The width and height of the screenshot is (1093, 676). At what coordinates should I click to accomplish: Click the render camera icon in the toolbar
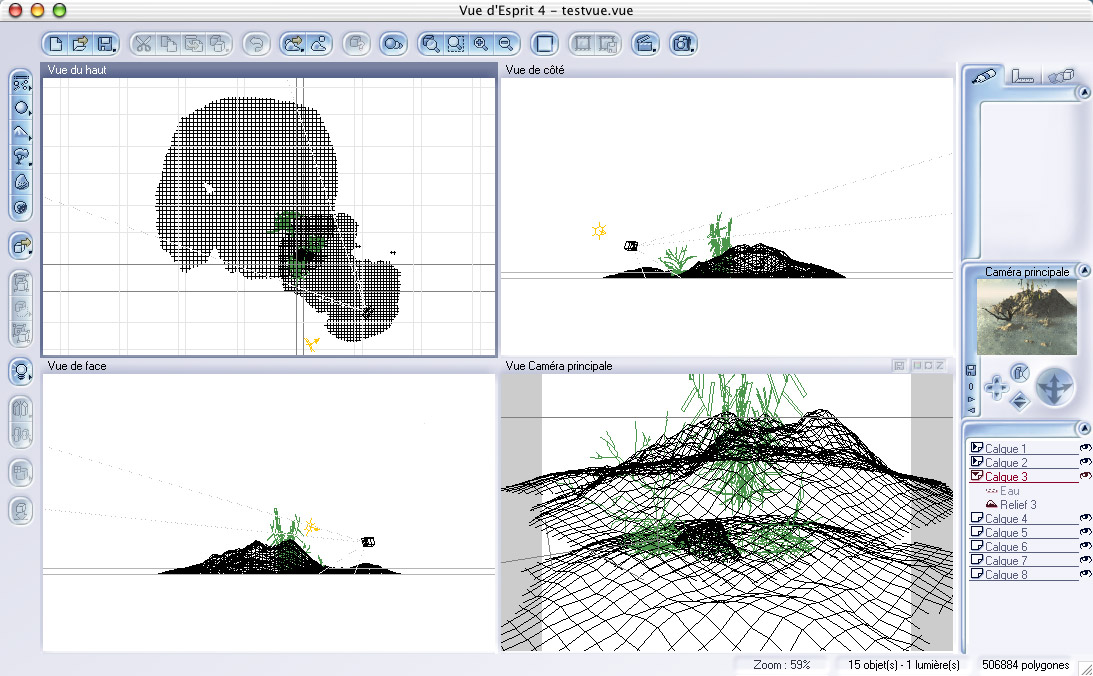(682, 44)
